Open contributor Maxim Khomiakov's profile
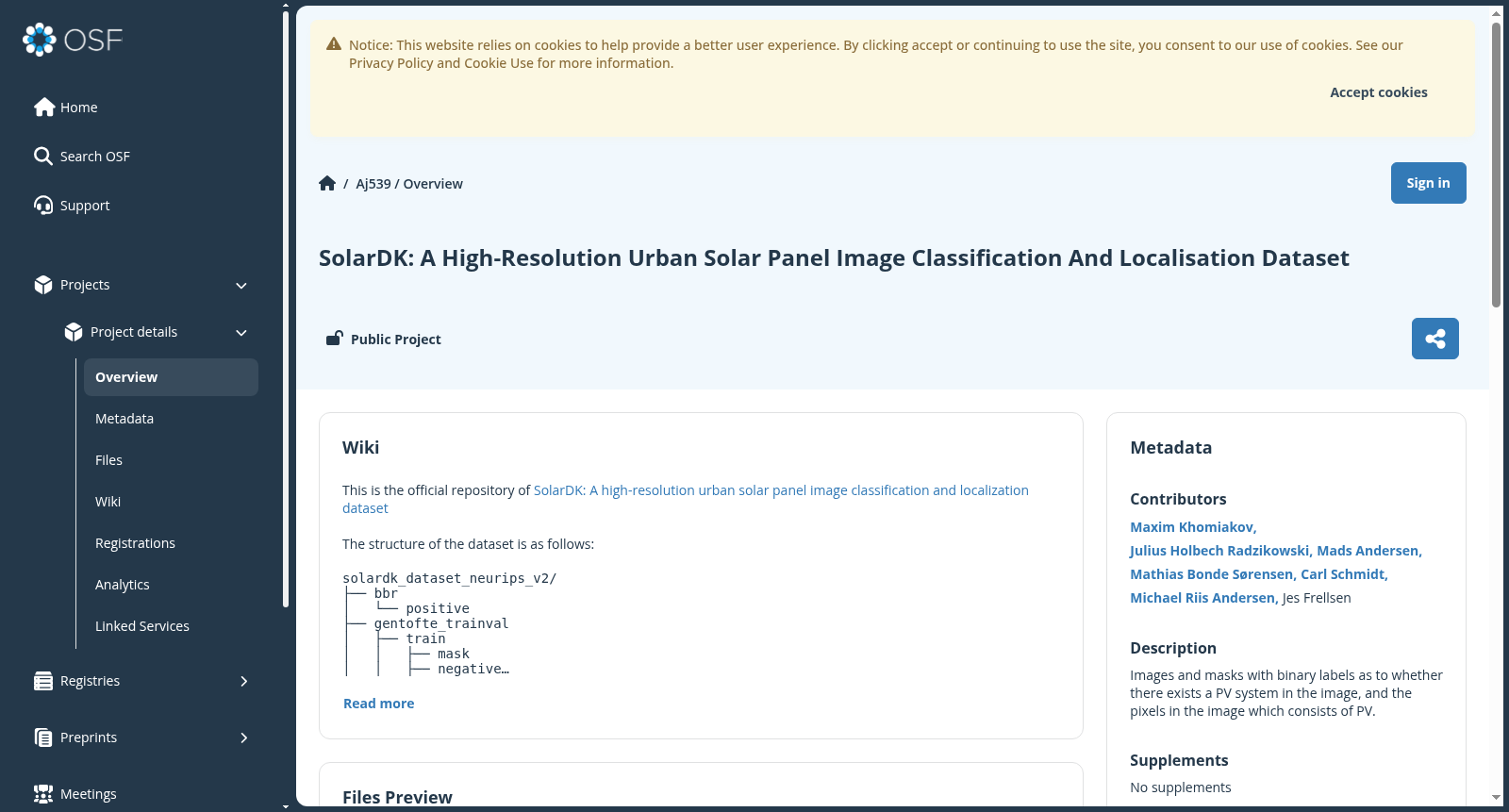 tap(1193, 527)
